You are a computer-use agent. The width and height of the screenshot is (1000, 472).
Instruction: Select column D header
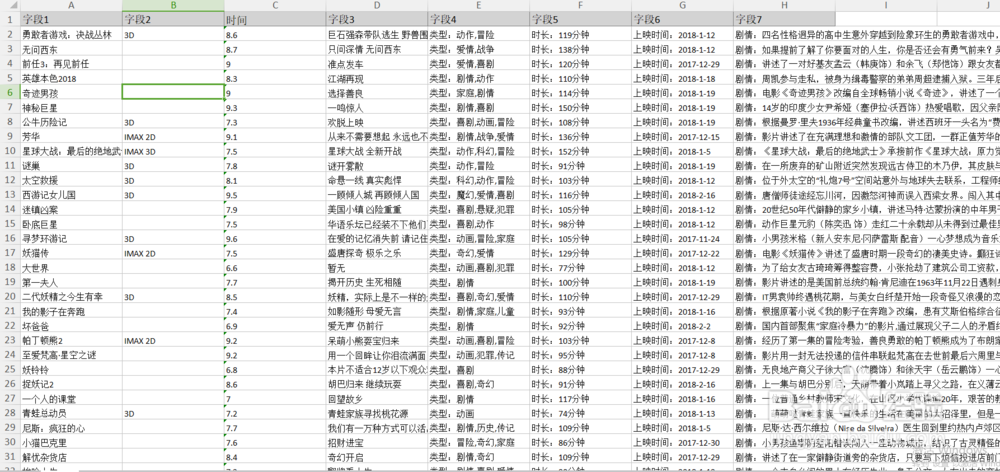click(377, 5)
